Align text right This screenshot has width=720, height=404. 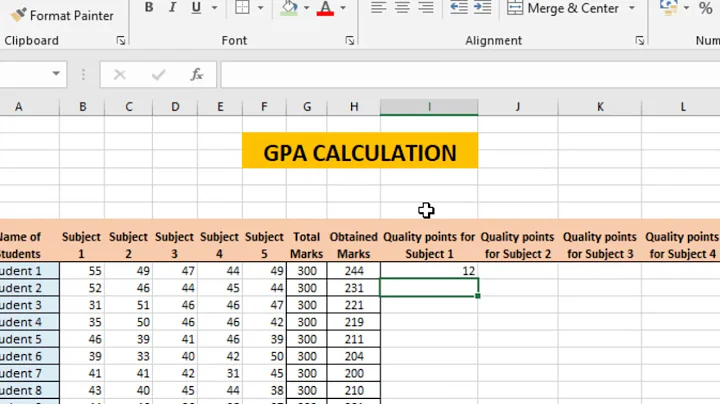click(x=426, y=7)
